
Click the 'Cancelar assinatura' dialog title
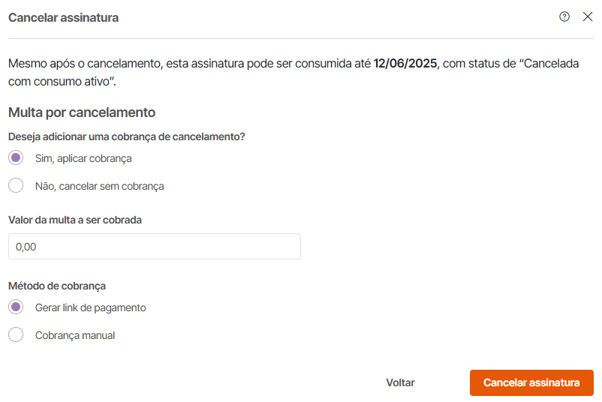tap(63, 18)
